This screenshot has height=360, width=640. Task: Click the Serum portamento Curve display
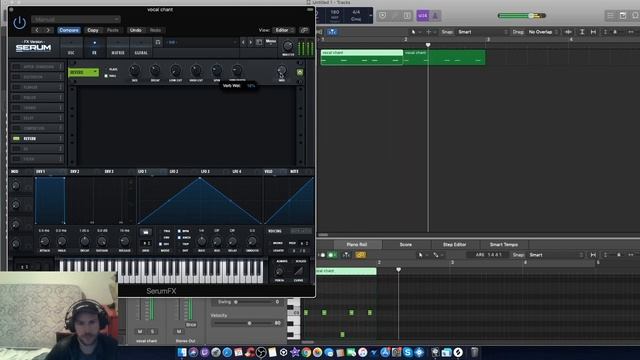pyautogui.click(x=298, y=271)
